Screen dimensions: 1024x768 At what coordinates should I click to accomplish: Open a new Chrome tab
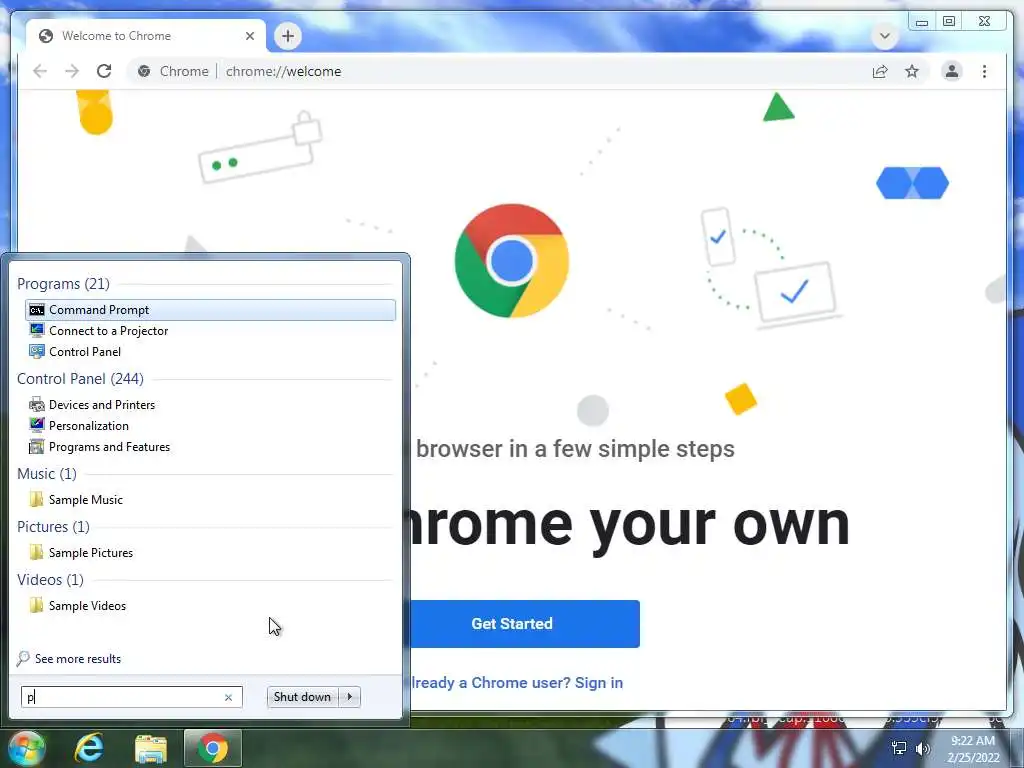pos(288,36)
